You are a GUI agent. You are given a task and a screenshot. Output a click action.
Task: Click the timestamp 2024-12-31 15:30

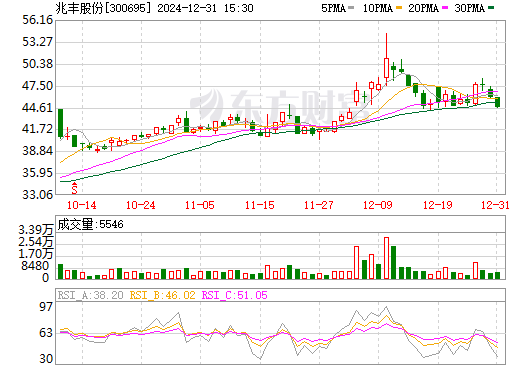[x=205, y=8]
